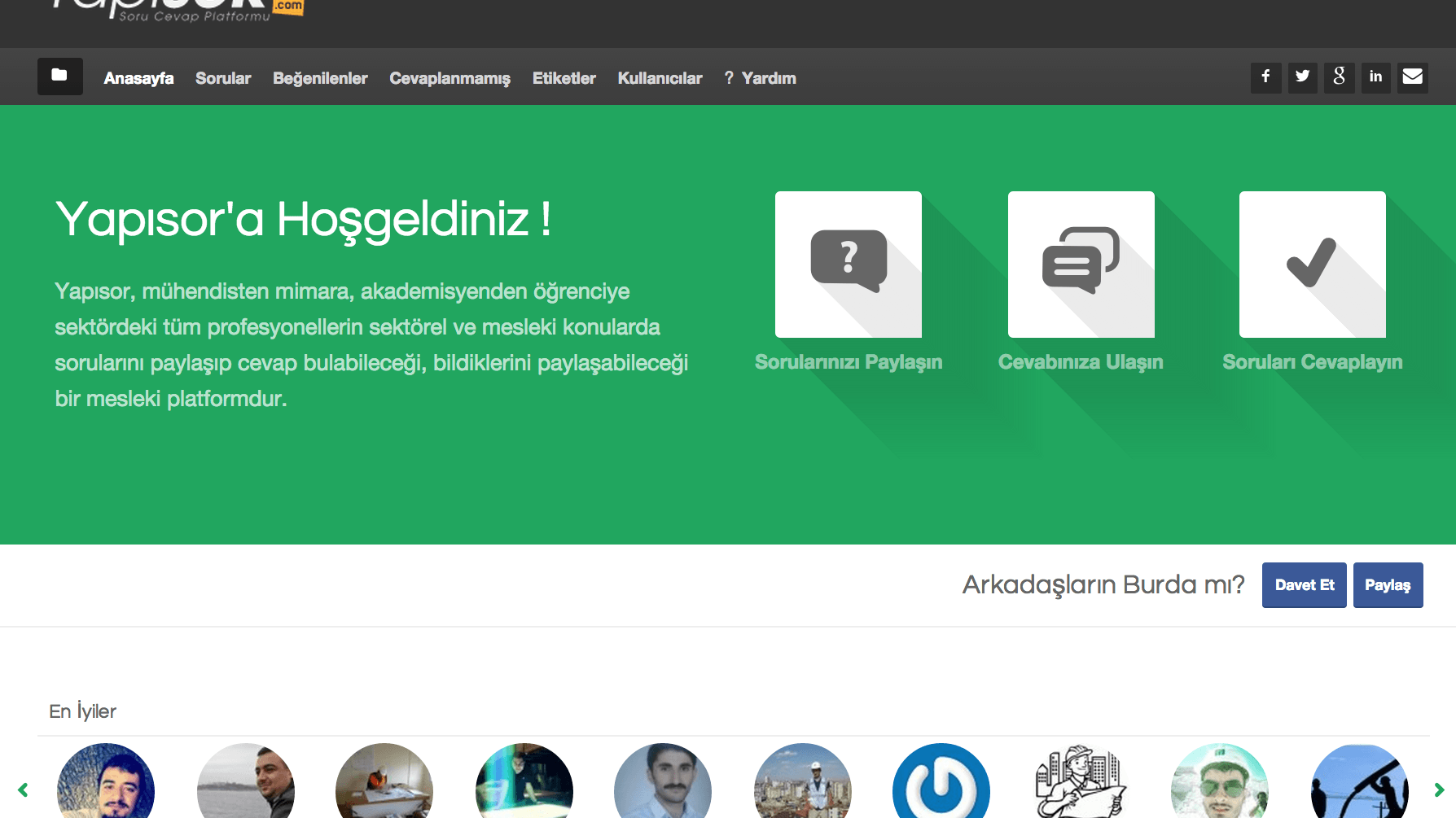Open the cartoon engineer drawing avatar
1456x818 pixels.
[x=1081, y=781]
